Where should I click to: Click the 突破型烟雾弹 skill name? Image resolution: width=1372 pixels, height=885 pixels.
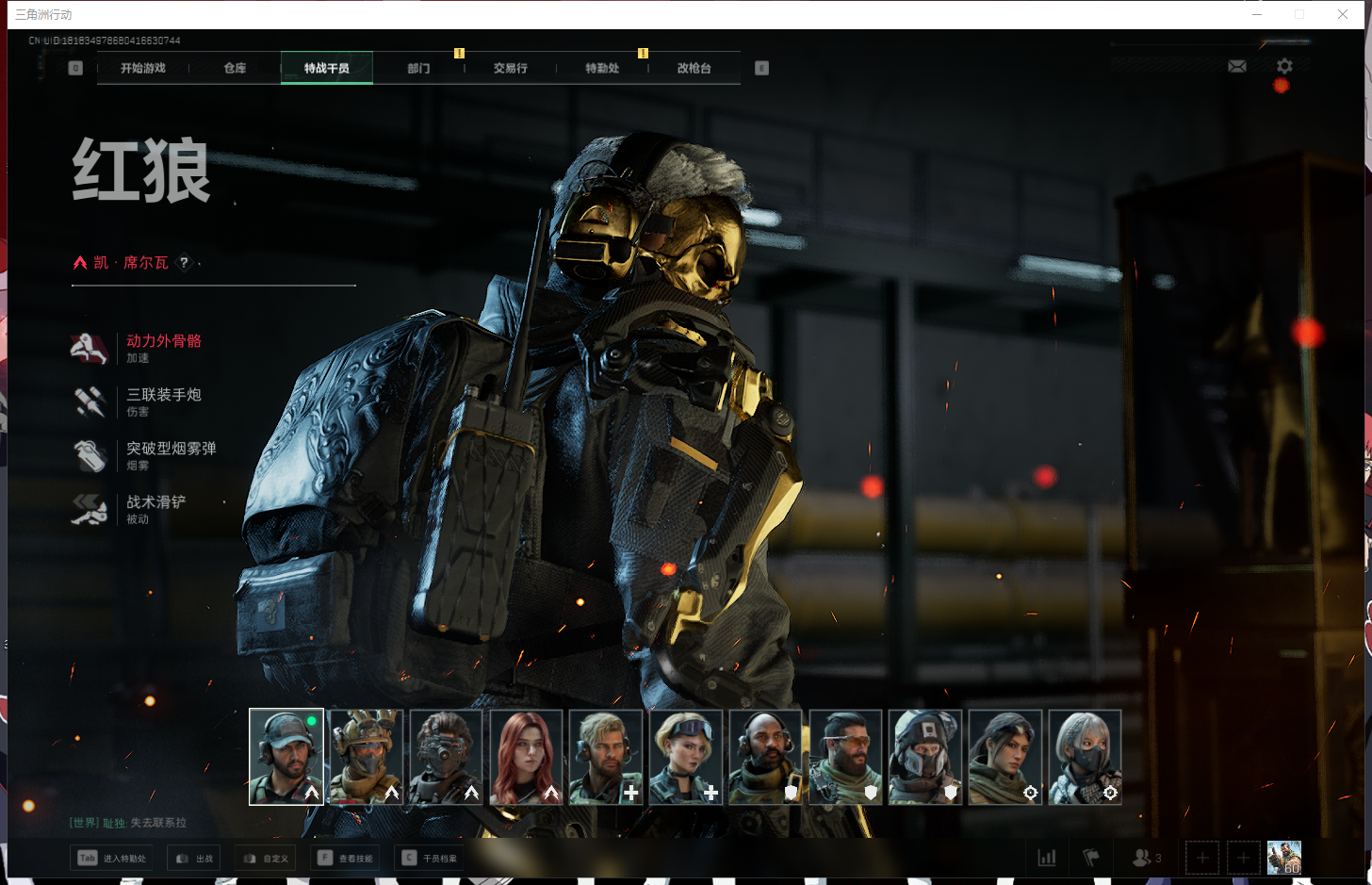(x=171, y=449)
